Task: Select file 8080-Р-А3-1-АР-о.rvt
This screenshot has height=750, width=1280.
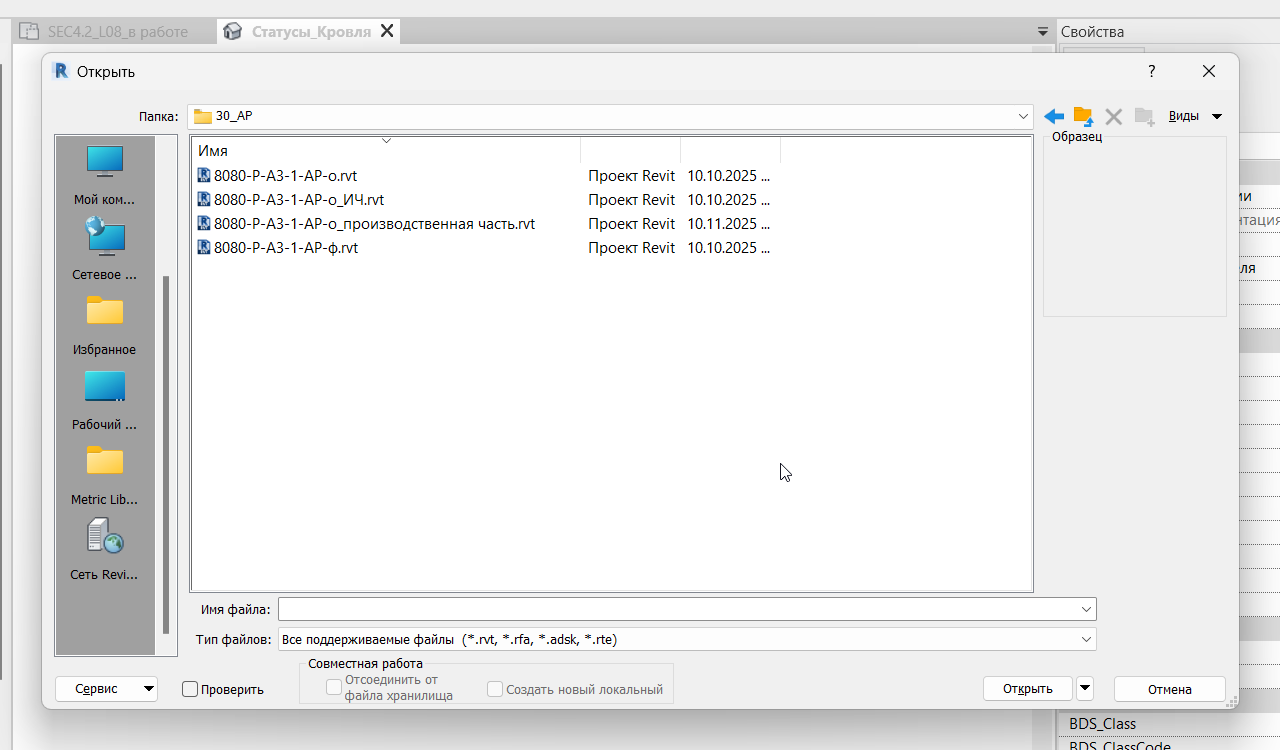Action: tap(285, 176)
